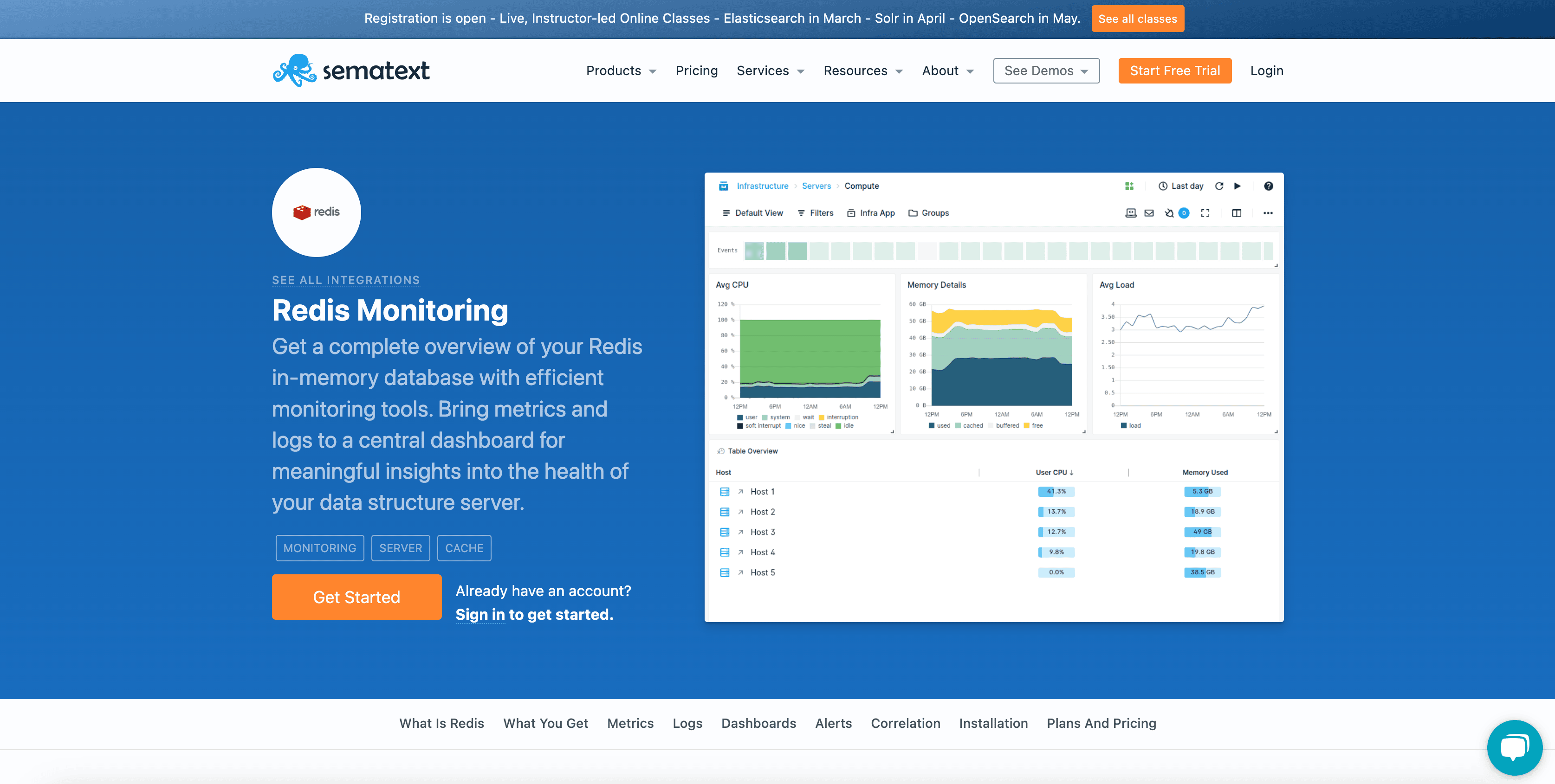Click the Last day clock icon
Viewport: 1555px width, 784px height.
coord(1163,186)
